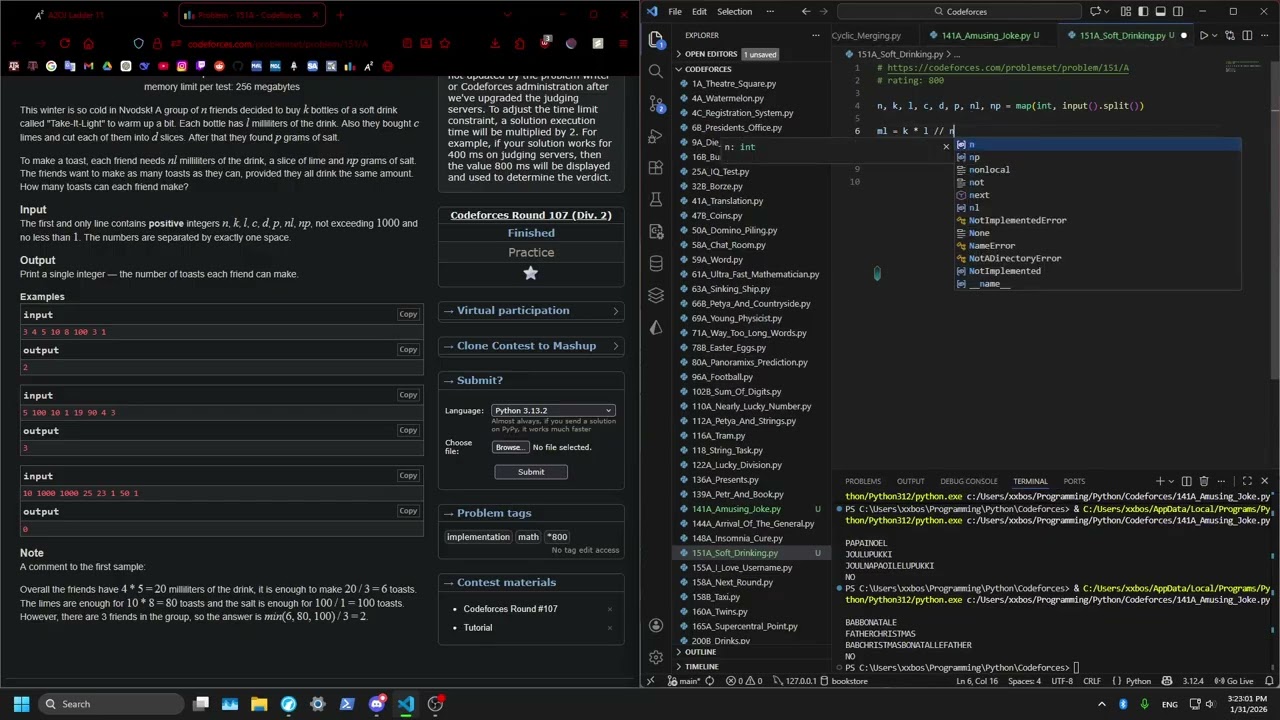Open the Python language mode in status bar
Screen dimensions: 1280x720
point(1138,681)
